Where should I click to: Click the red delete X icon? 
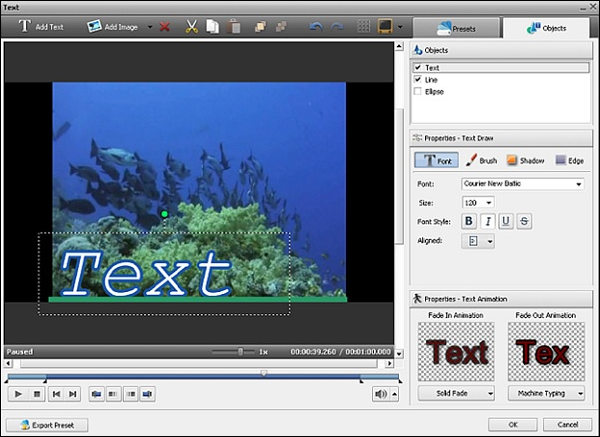[x=164, y=26]
